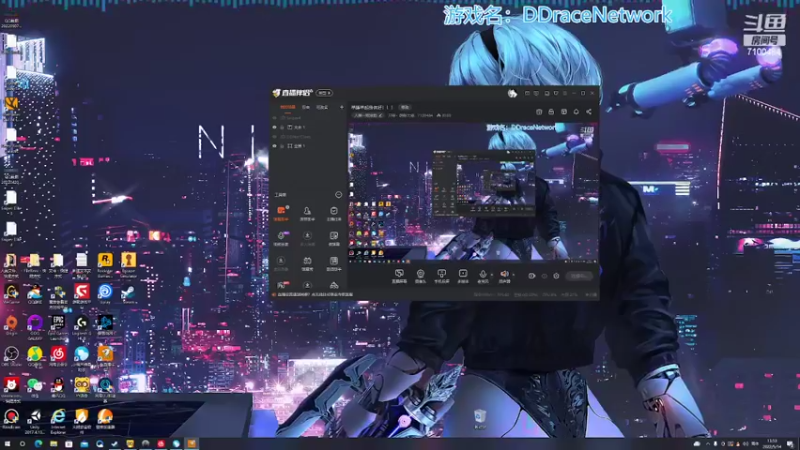Expand the speaker options arrow
This screenshot has height=450, width=800.
[513, 275]
